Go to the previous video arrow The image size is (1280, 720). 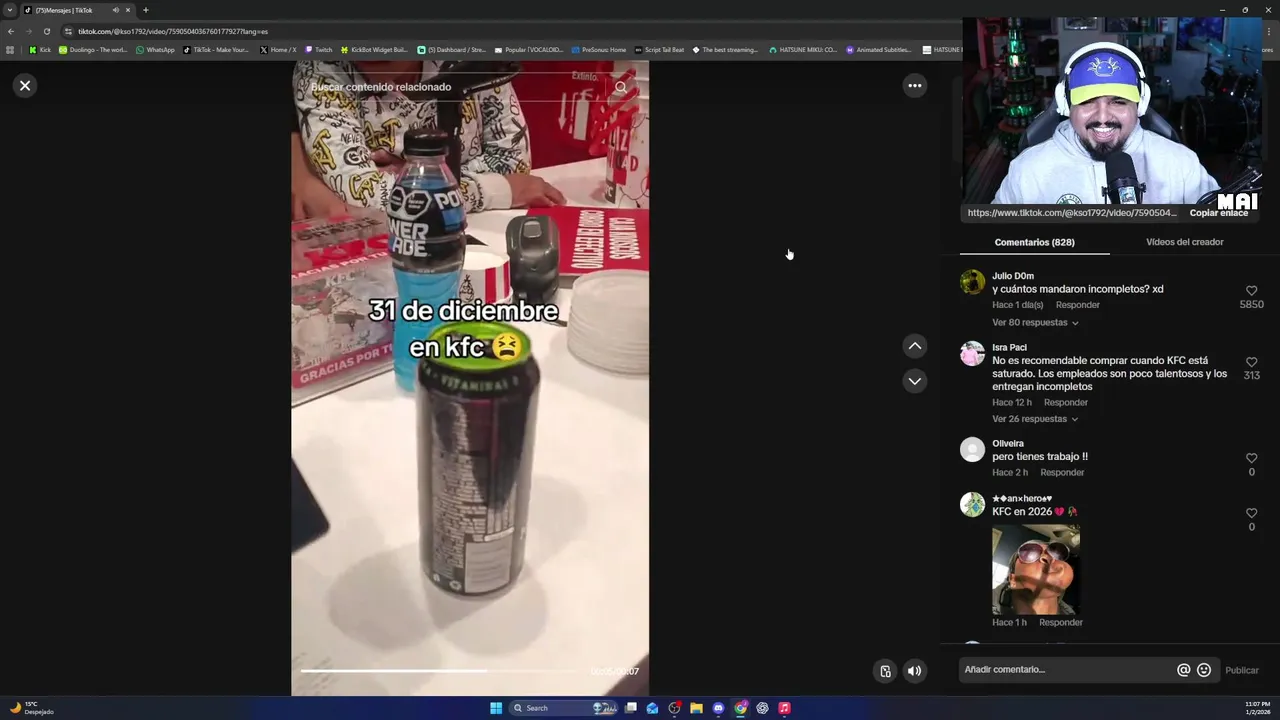point(914,346)
